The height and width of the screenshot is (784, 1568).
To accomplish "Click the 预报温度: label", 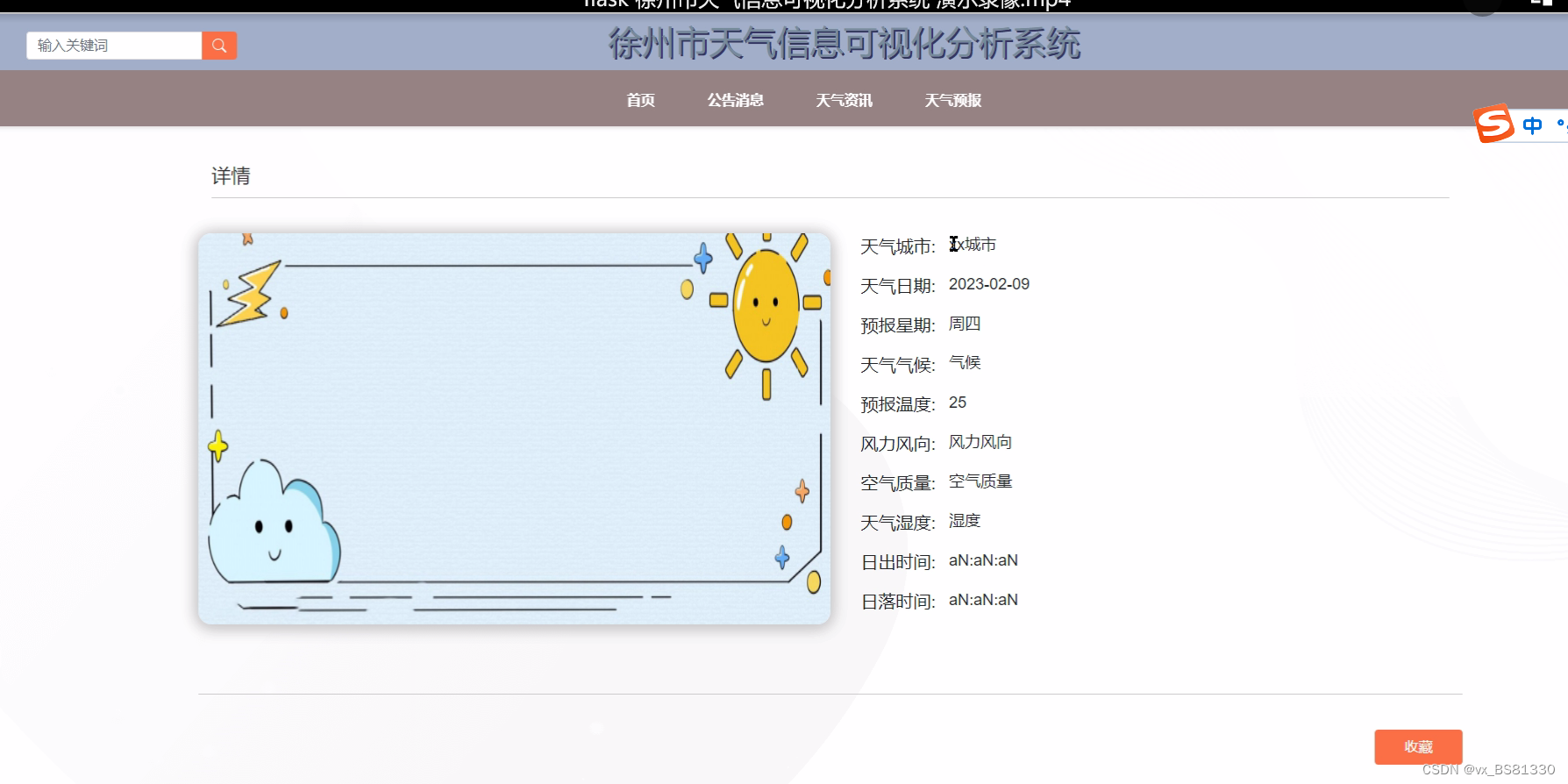I will [x=898, y=404].
